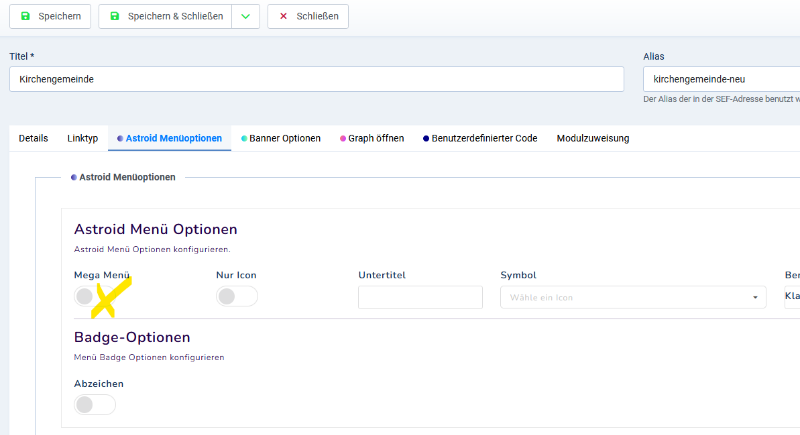Open the Symbol 'Wähle ein Icon' dropdown
Viewport: 800px width, 435px height.
(633, 297)
